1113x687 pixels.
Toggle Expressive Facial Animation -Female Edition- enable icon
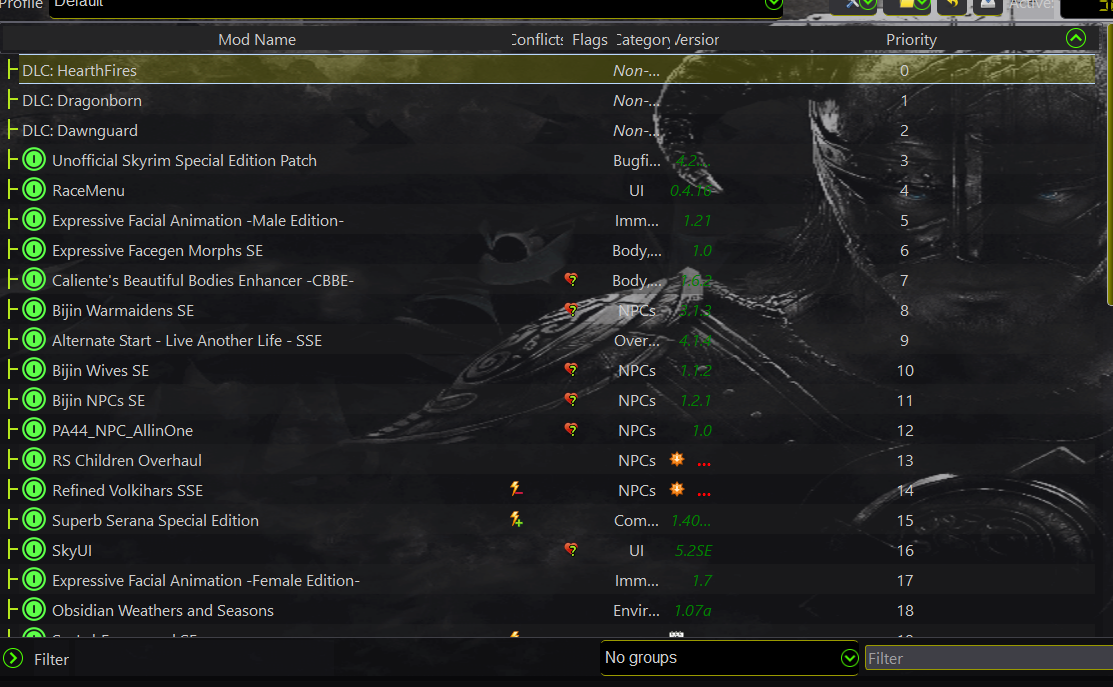coord(33,580)
